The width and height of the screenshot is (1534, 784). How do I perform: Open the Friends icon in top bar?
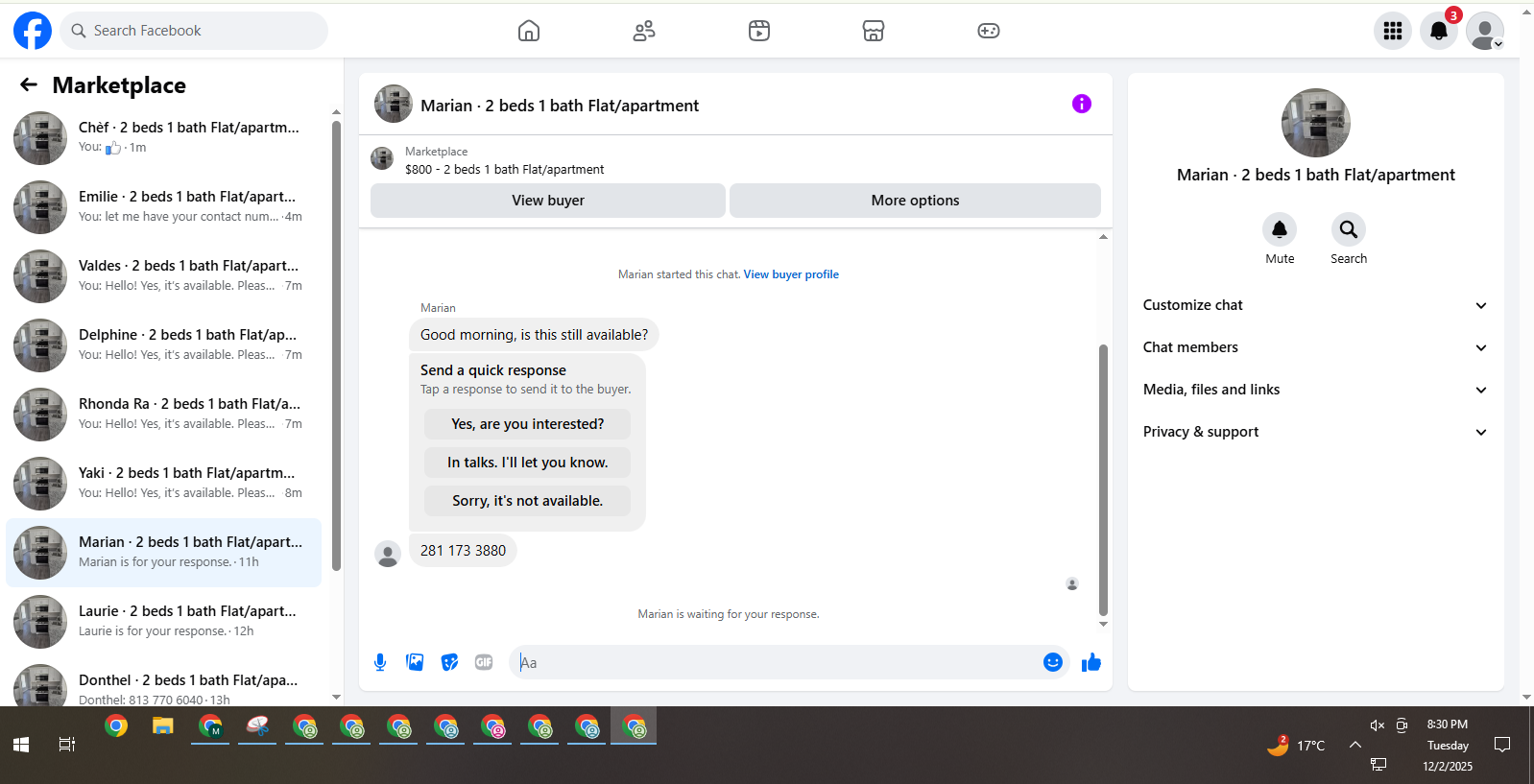click(x=644, y=31)
